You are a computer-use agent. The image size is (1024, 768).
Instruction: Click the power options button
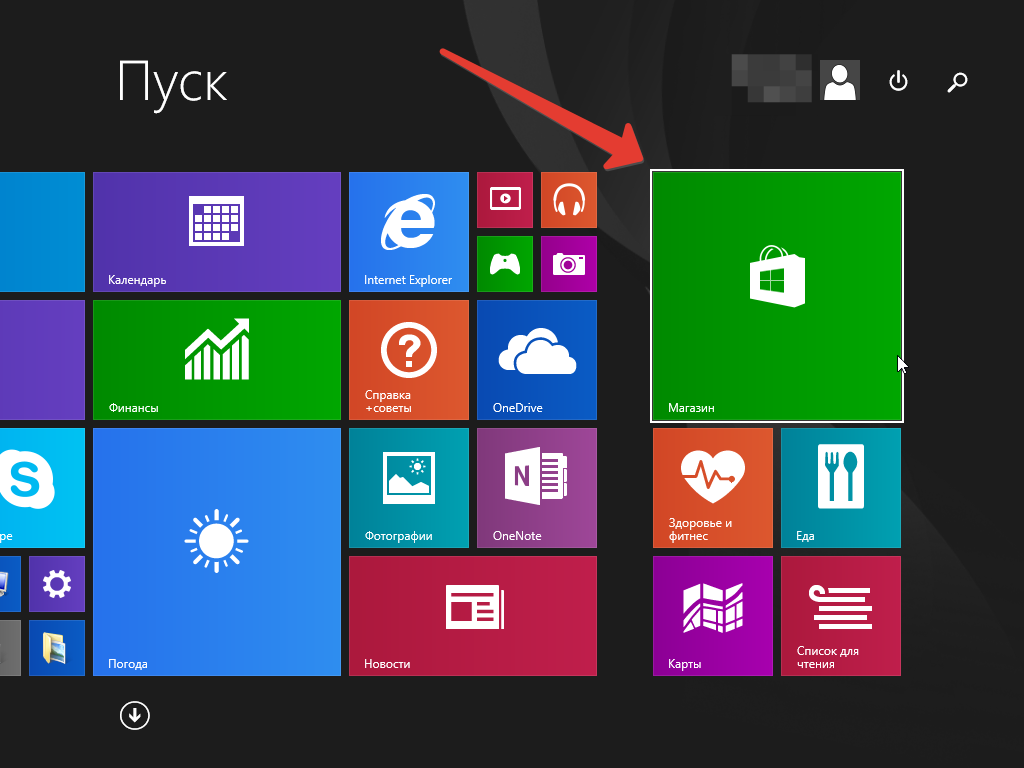[899, 81]
